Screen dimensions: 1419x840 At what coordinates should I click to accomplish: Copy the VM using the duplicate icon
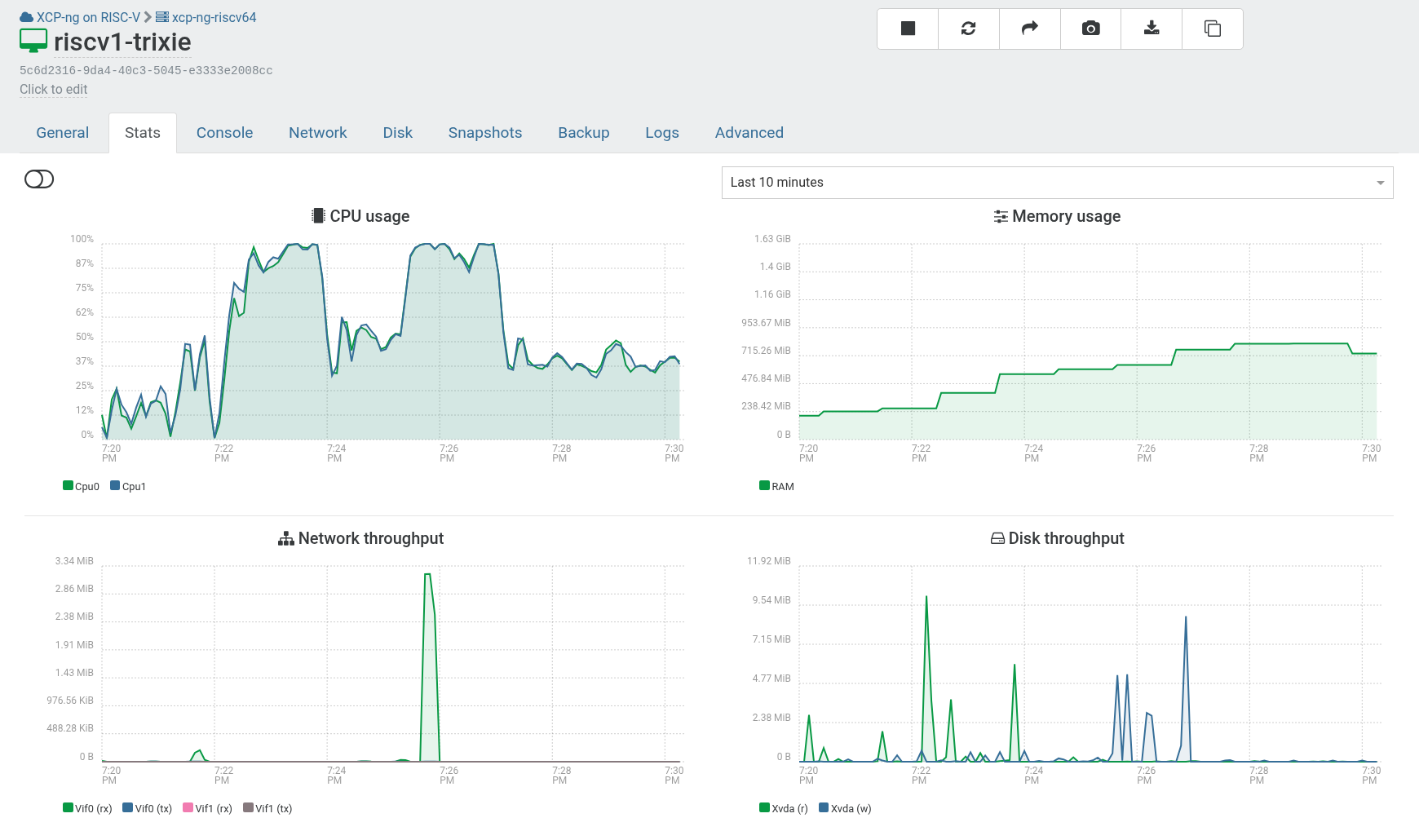pos(1213,29)
